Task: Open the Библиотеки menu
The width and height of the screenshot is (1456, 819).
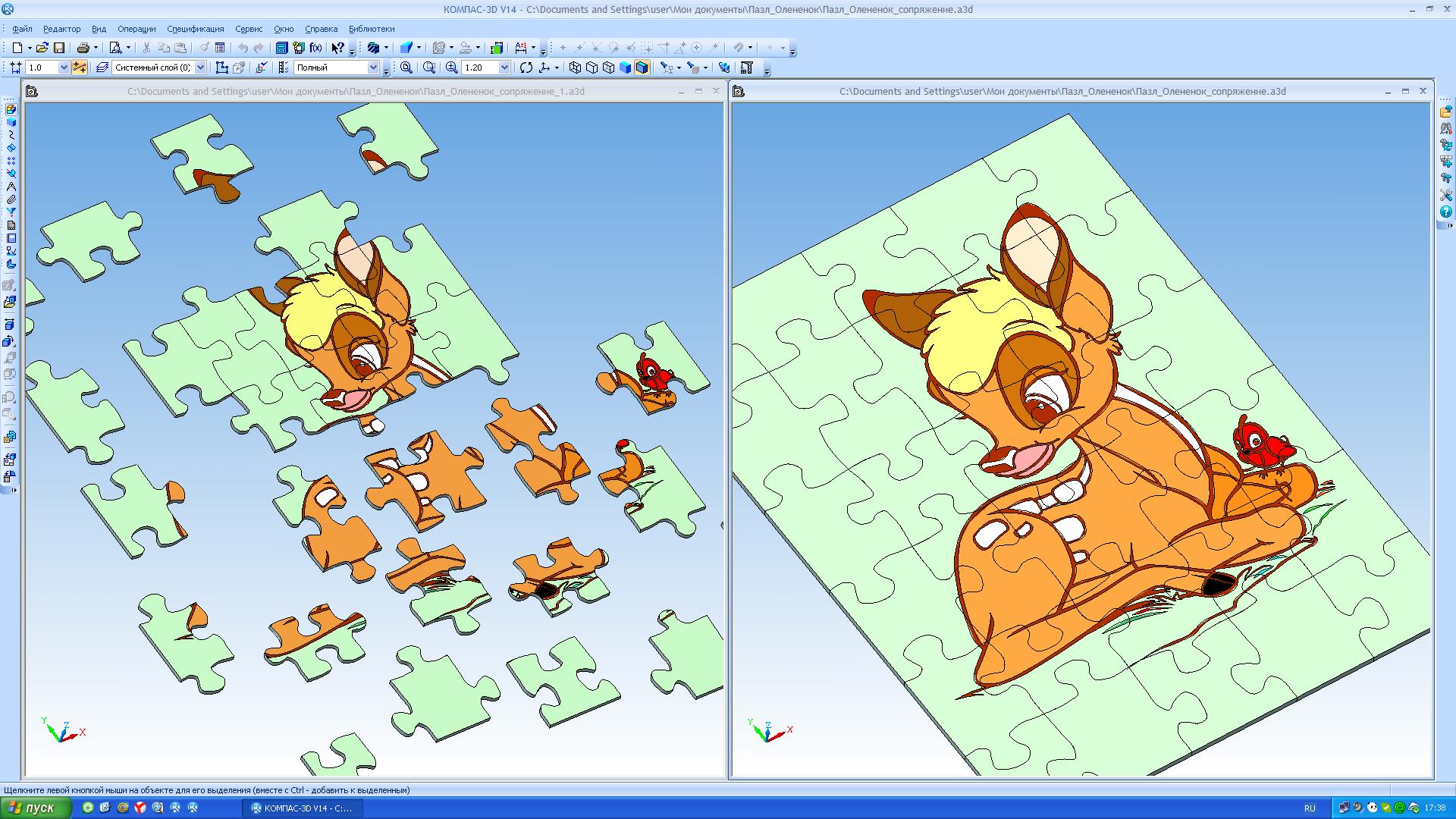Action: [372, 29]
